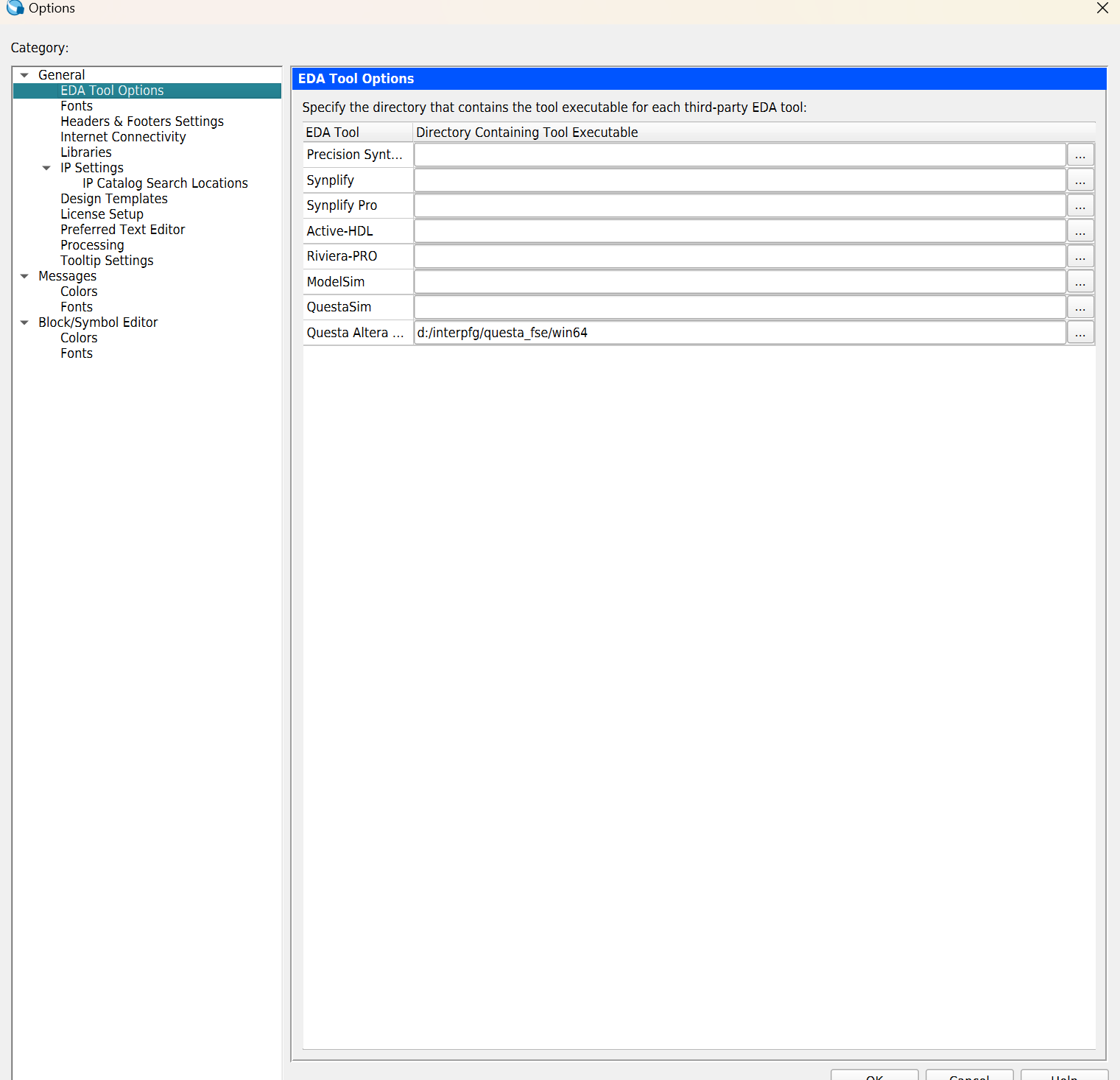
Task: Click Riviera-PRO path field
Action: pyautogui.click(x=740, y=256)
